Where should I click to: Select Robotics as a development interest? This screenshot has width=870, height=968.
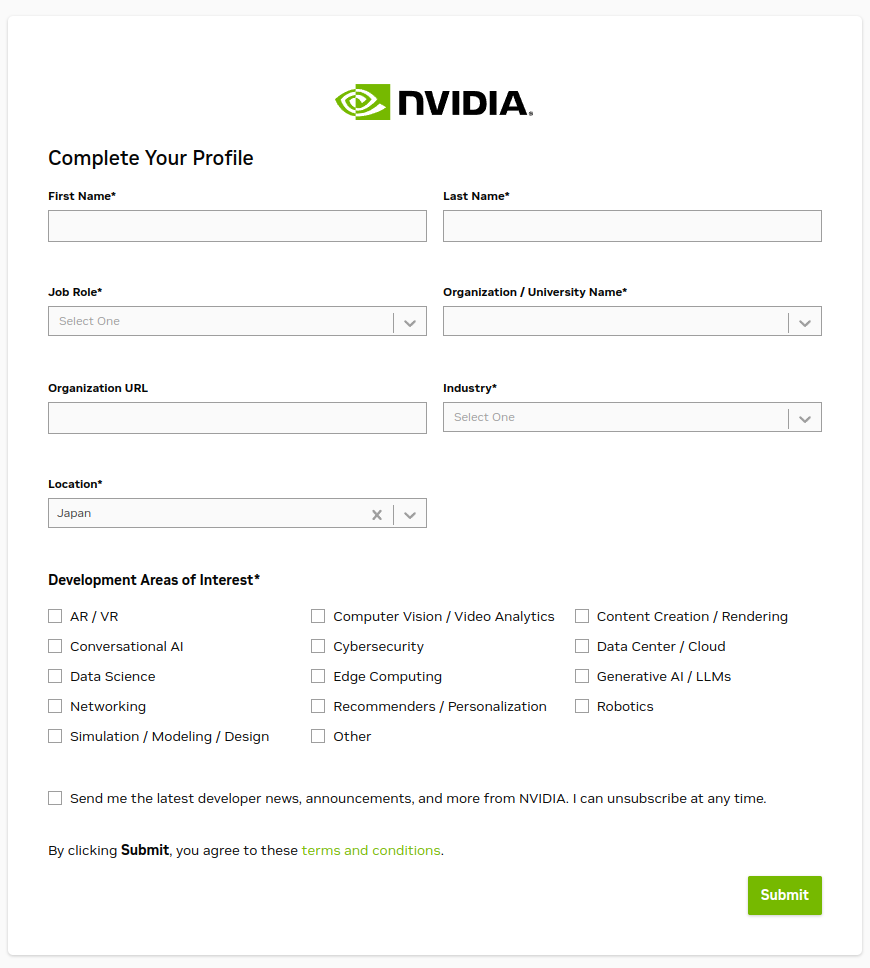point(582,706)
